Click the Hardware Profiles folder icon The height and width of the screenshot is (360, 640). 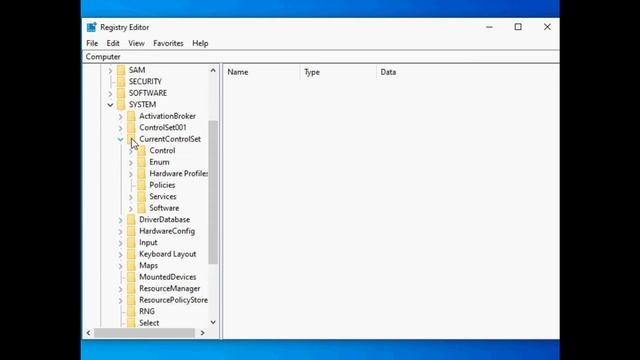click(141, 173)
